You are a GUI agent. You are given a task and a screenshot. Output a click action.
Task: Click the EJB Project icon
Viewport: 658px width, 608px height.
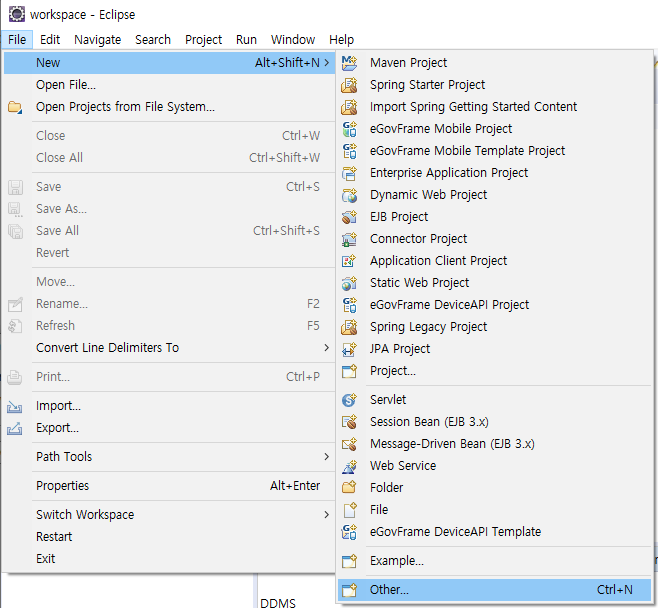[x=349, y=217]
